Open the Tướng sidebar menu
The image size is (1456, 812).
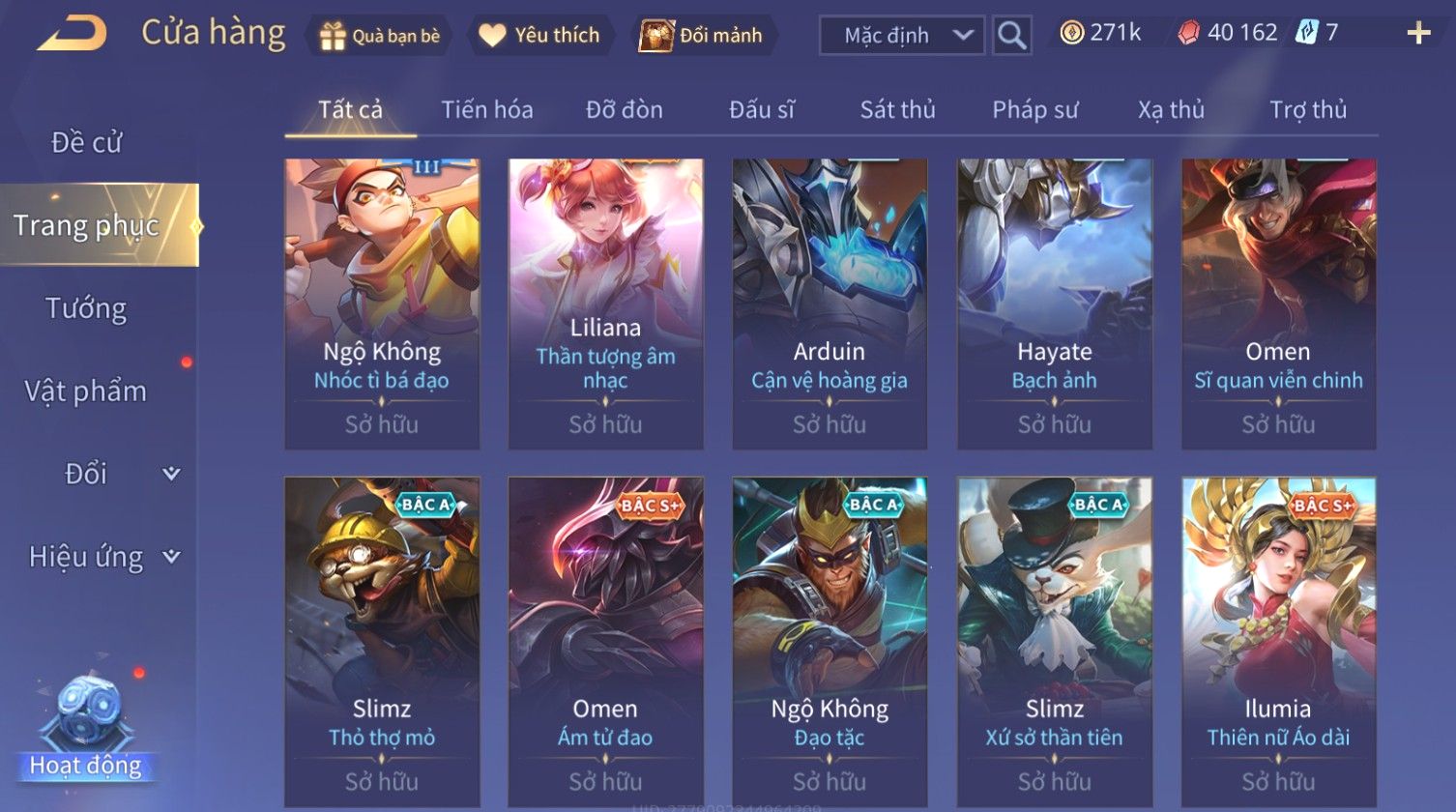86,308
